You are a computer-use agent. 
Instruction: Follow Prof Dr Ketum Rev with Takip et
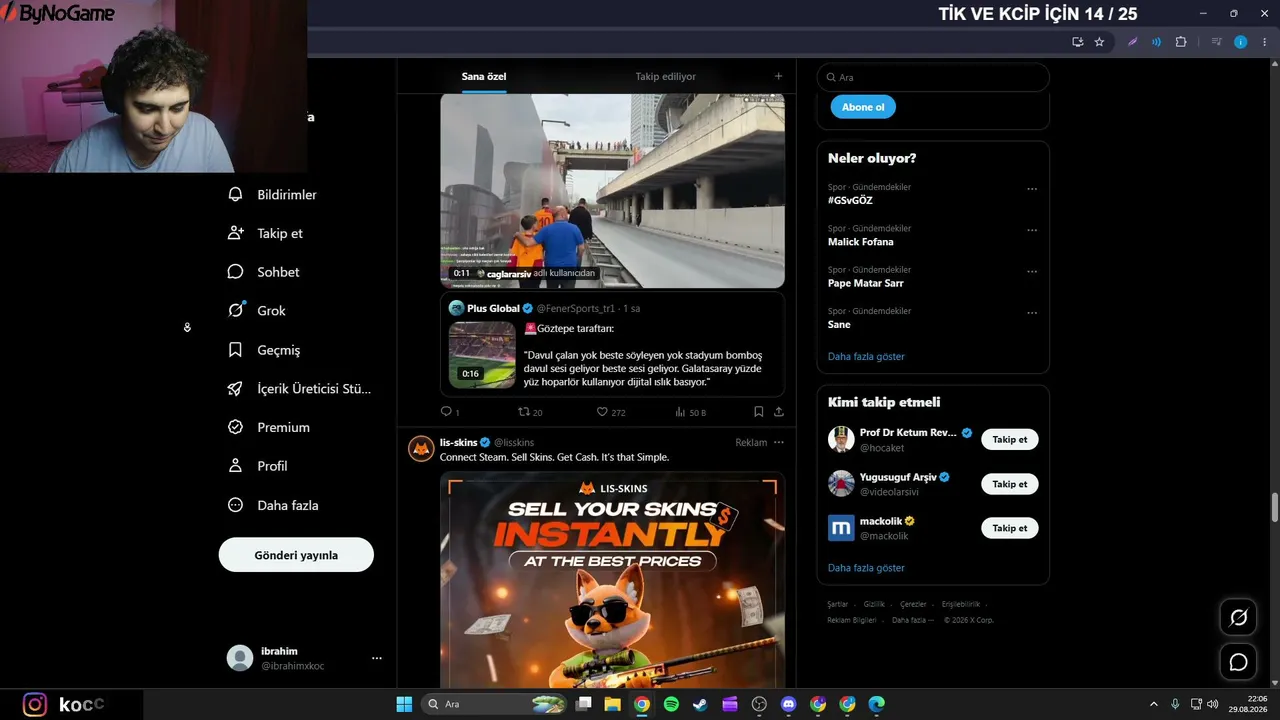(x=1010, y=440)
